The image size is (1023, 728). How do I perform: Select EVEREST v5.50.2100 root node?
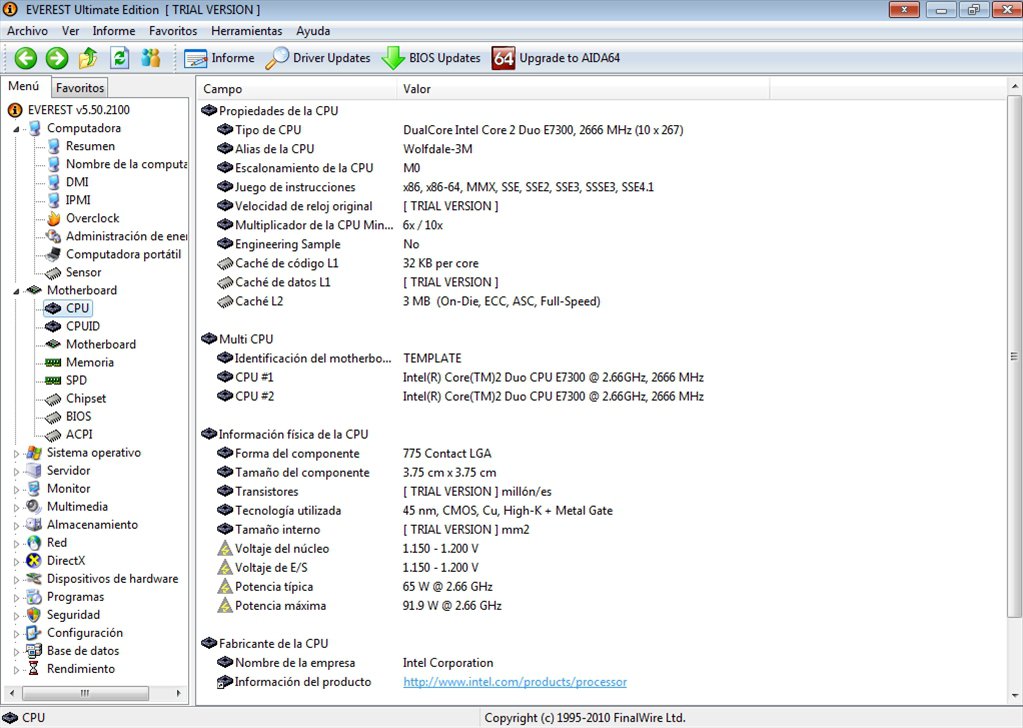[x=78, y=110]
